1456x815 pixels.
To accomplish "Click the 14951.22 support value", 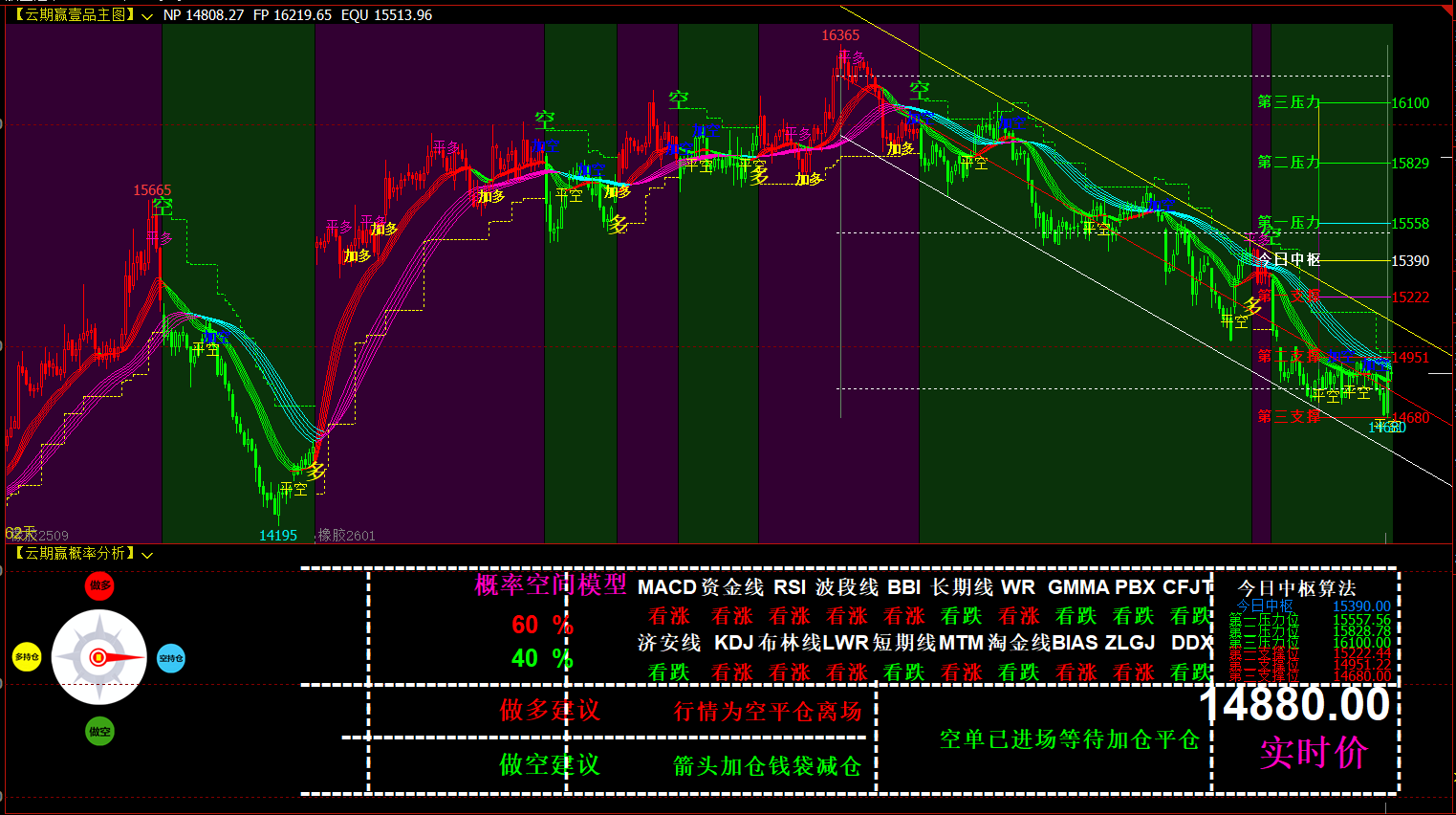I will pos(1361,665).
